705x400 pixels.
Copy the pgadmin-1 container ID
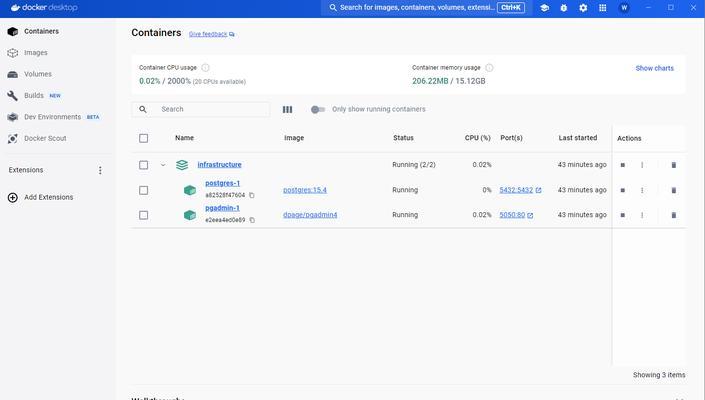(x=252, y=220)
